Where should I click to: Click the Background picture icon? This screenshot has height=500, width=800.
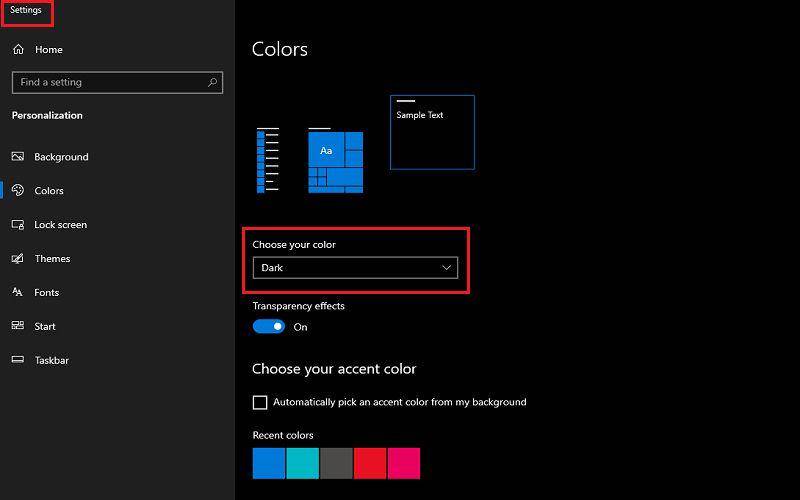point(18,157)
